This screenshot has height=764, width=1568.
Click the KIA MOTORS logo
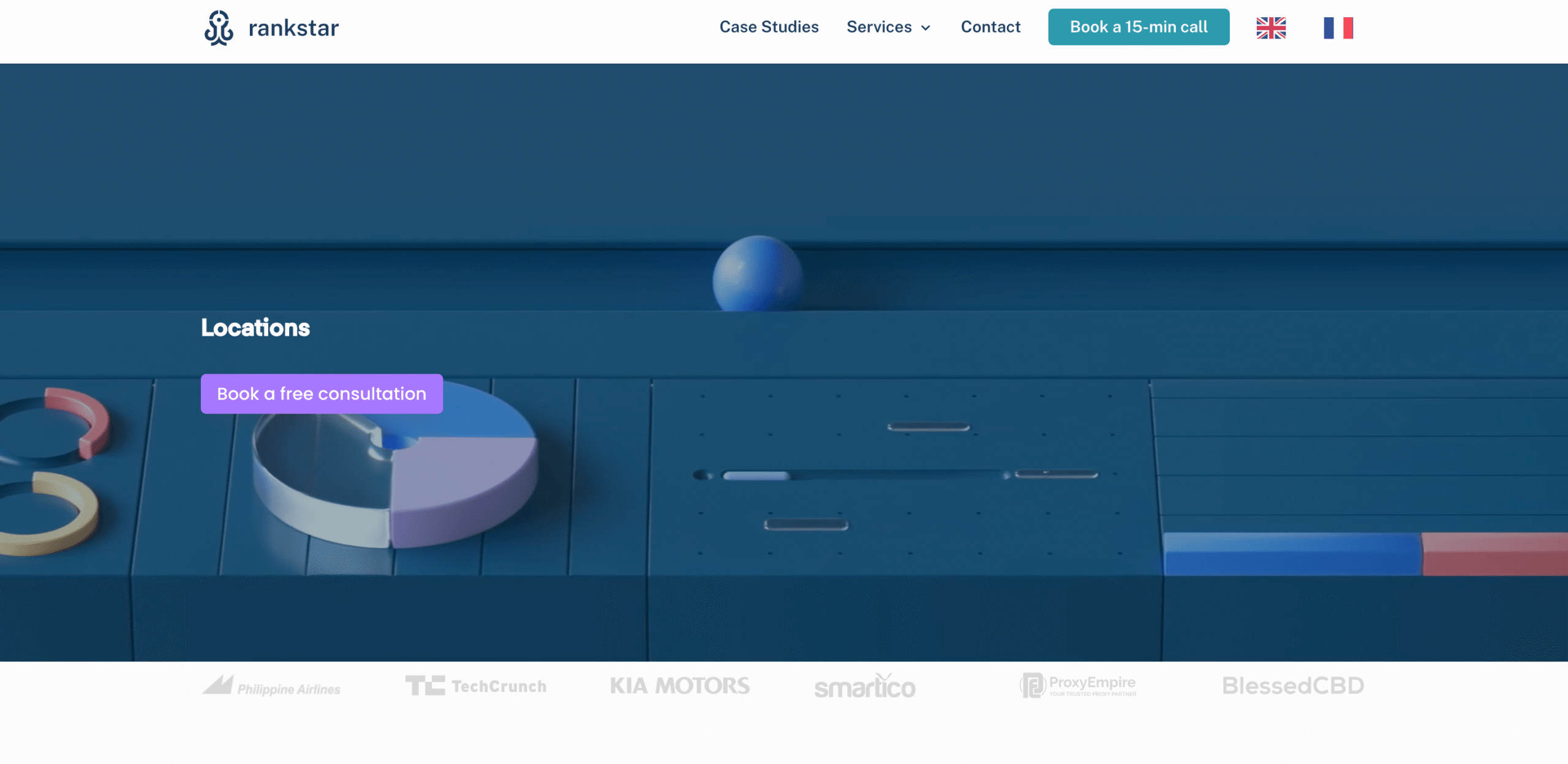pyautogui.click(x=679, y=686)
